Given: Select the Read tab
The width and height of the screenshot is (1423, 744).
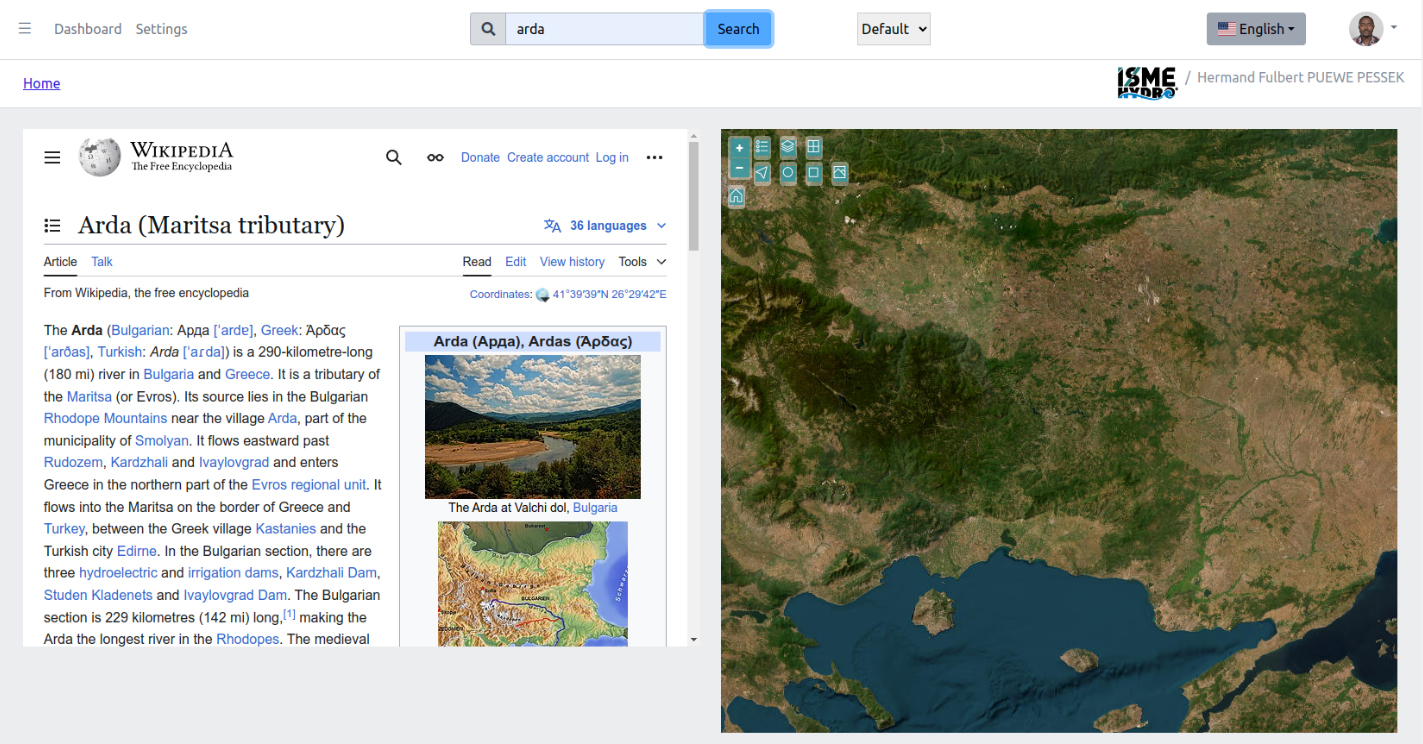Looking at the screenshot, I should pyautogui.click(x=477, y=262).
